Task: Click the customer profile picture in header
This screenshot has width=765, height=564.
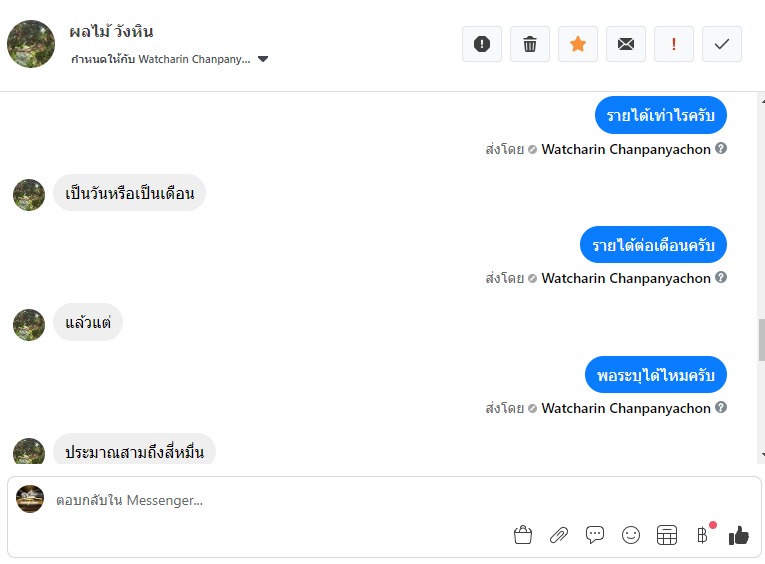Action: click(x=31, y=44)
